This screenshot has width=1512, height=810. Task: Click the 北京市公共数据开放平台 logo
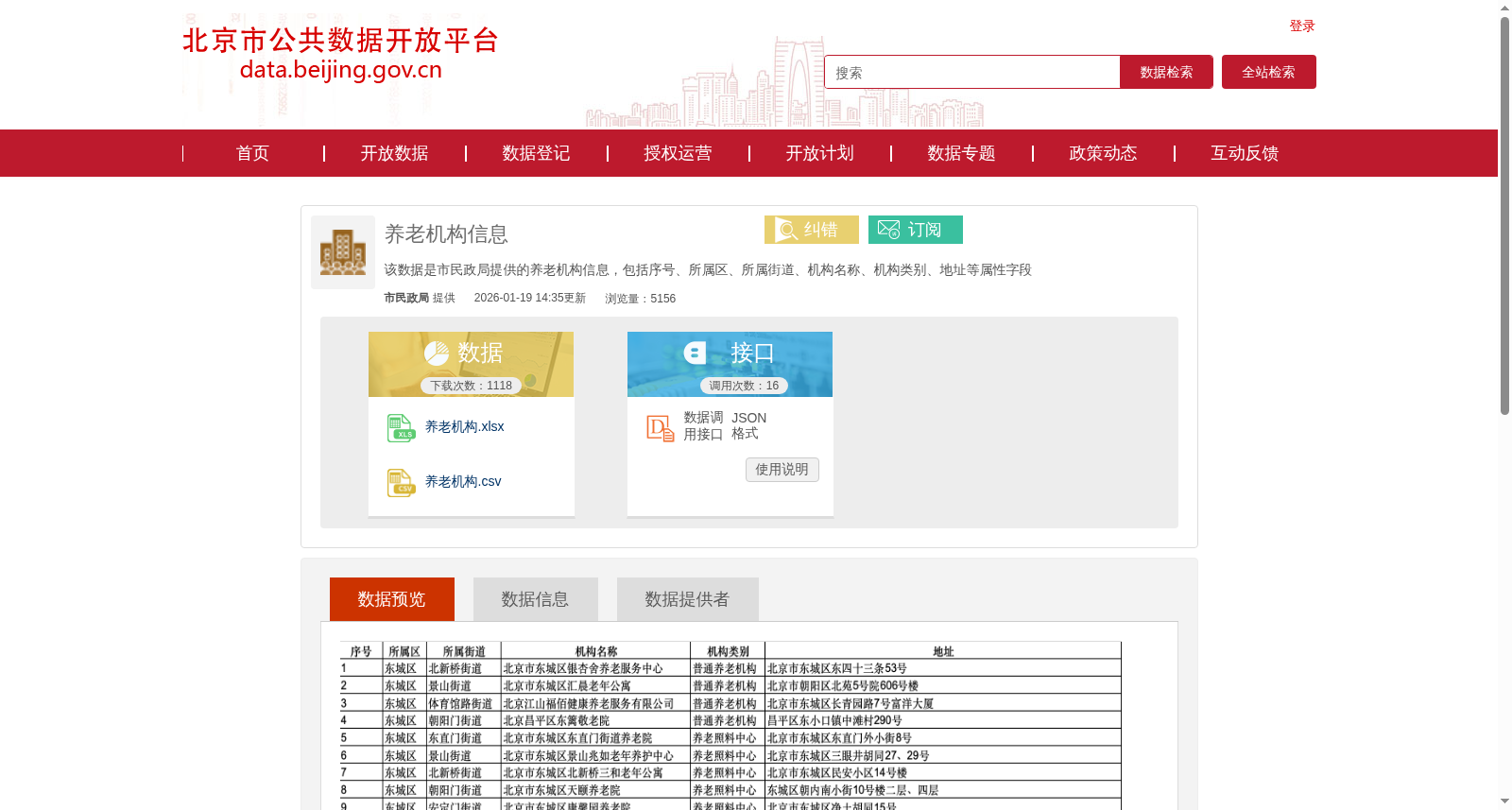340,54
